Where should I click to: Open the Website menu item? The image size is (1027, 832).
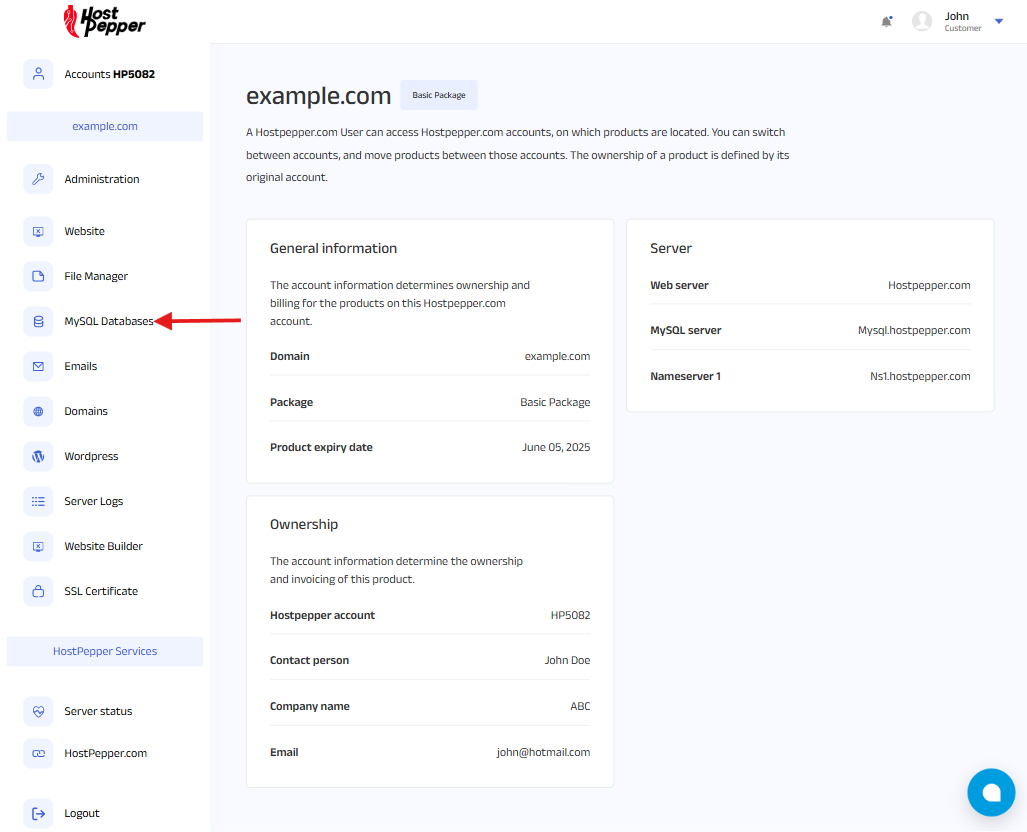[84, 231]
